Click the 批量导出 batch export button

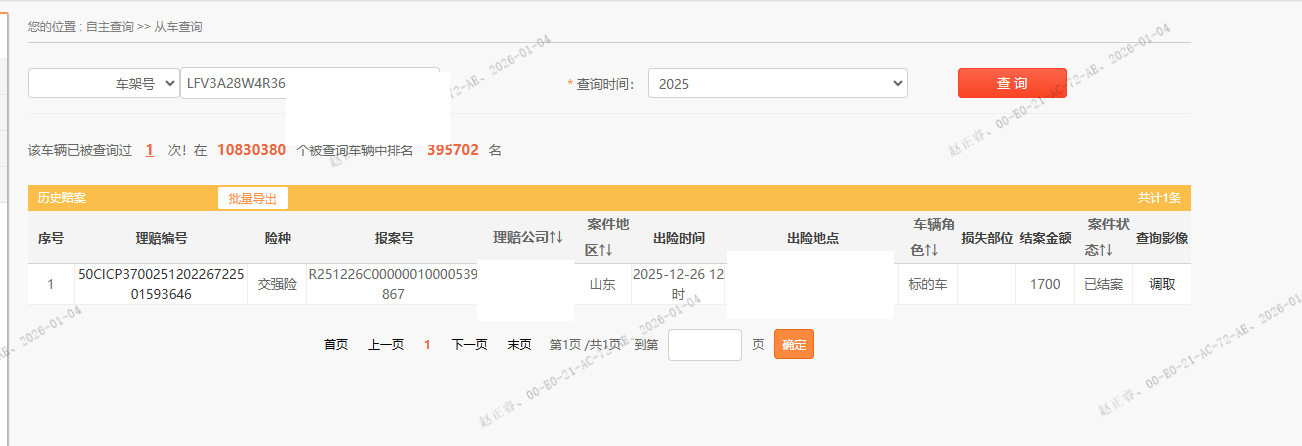(252, 198)
